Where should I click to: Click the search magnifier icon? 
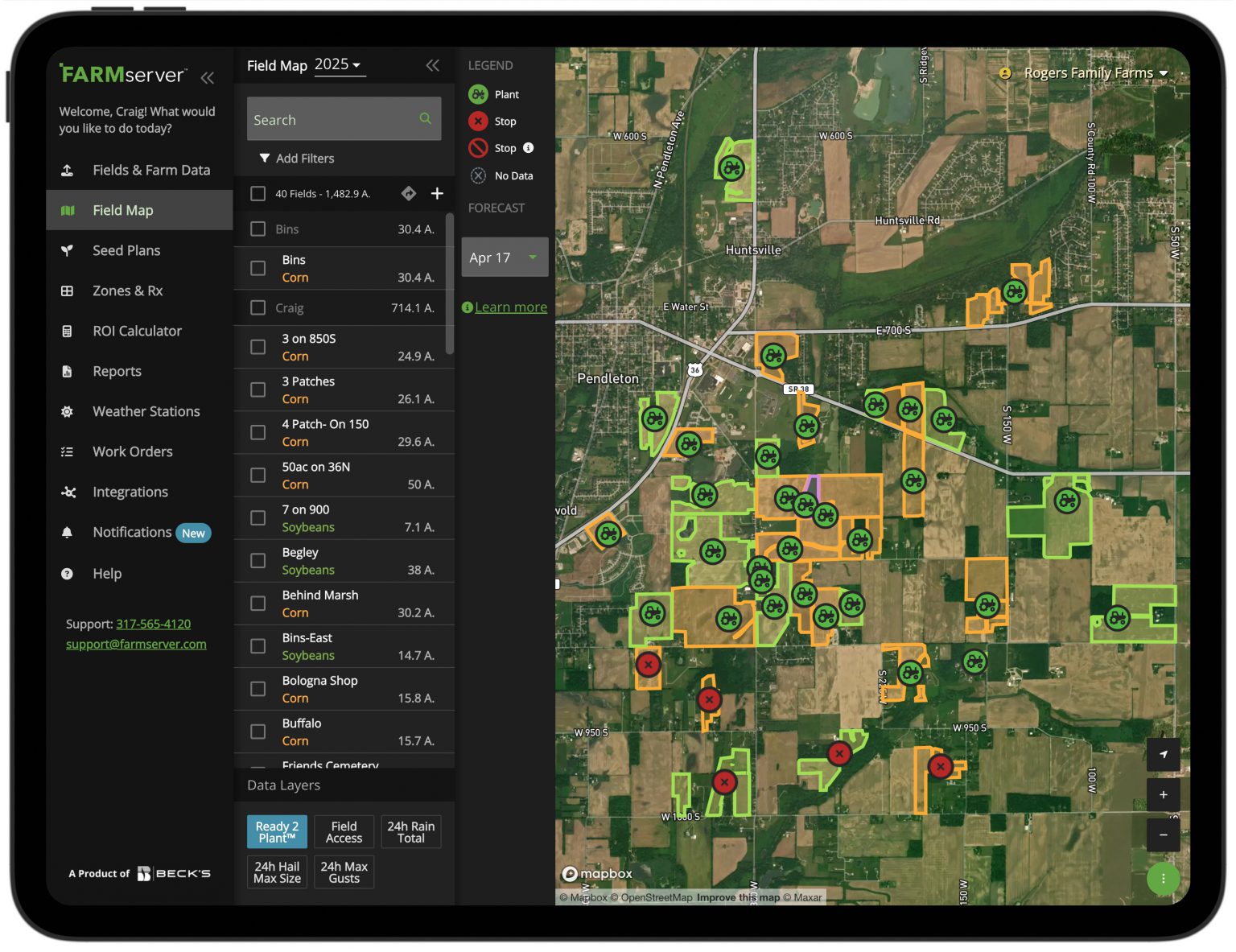[x=425, y=118]
